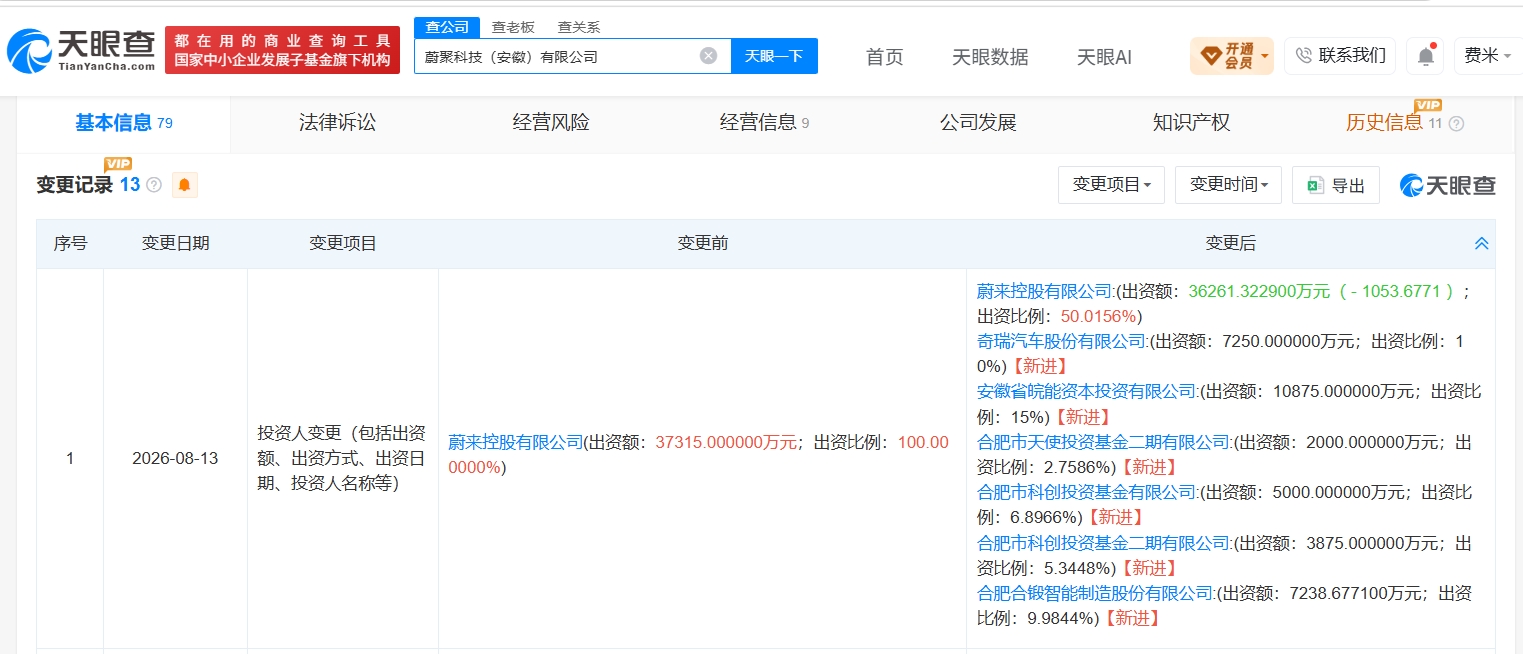1523x654 pixels.
Task: Switch to the 知识产权 tab
Action: pyautogui.click(x=1191, y=123)
